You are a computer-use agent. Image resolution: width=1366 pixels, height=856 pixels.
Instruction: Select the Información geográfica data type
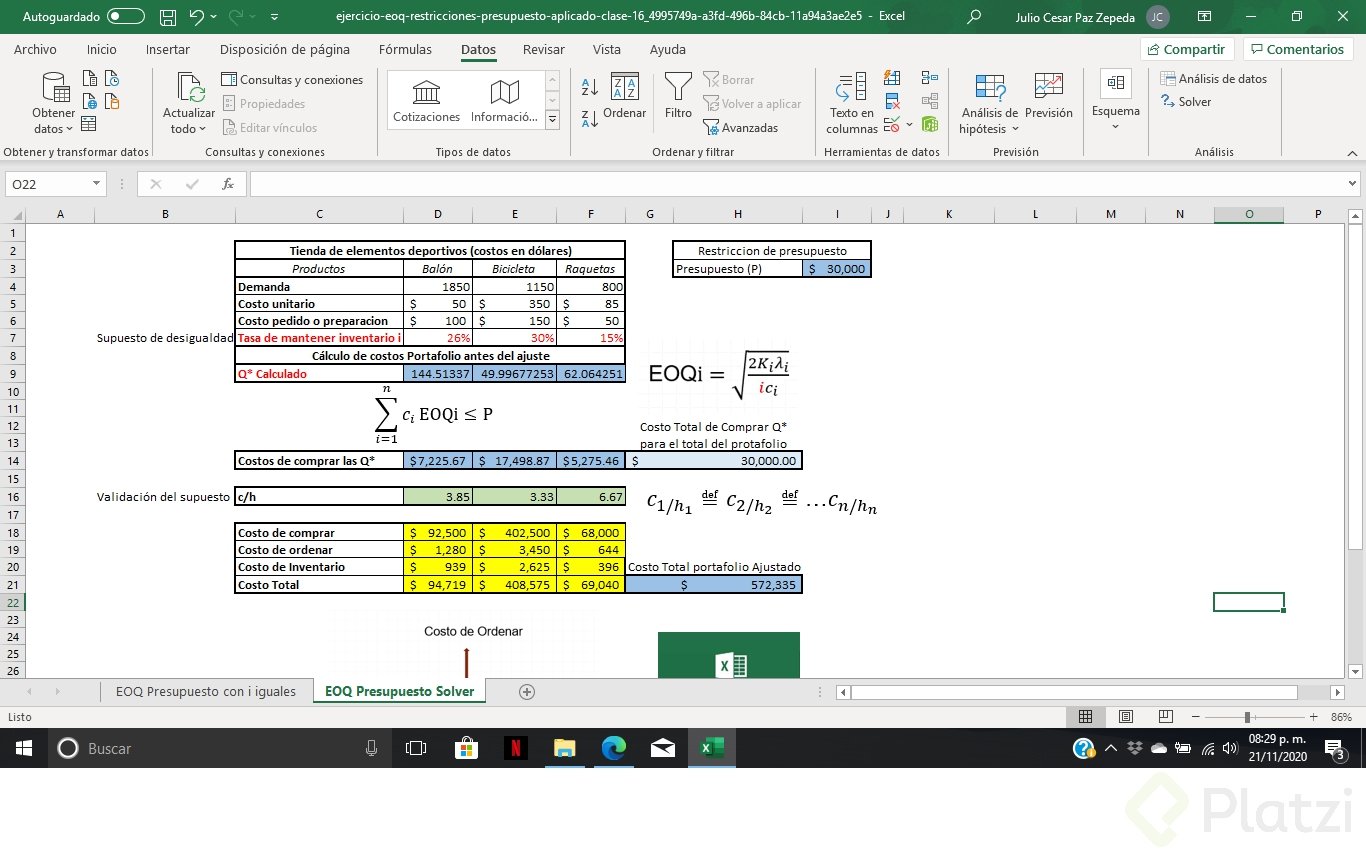(503, 99)
